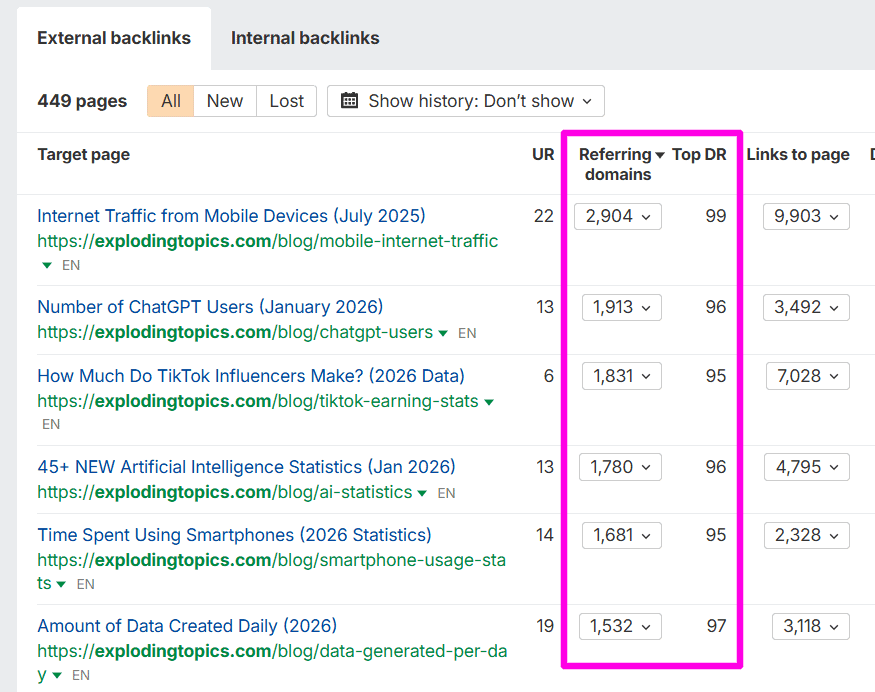Click the Target page column header
Image resolution: width=875 pixels, height=692 pixels.
(84, 154)
